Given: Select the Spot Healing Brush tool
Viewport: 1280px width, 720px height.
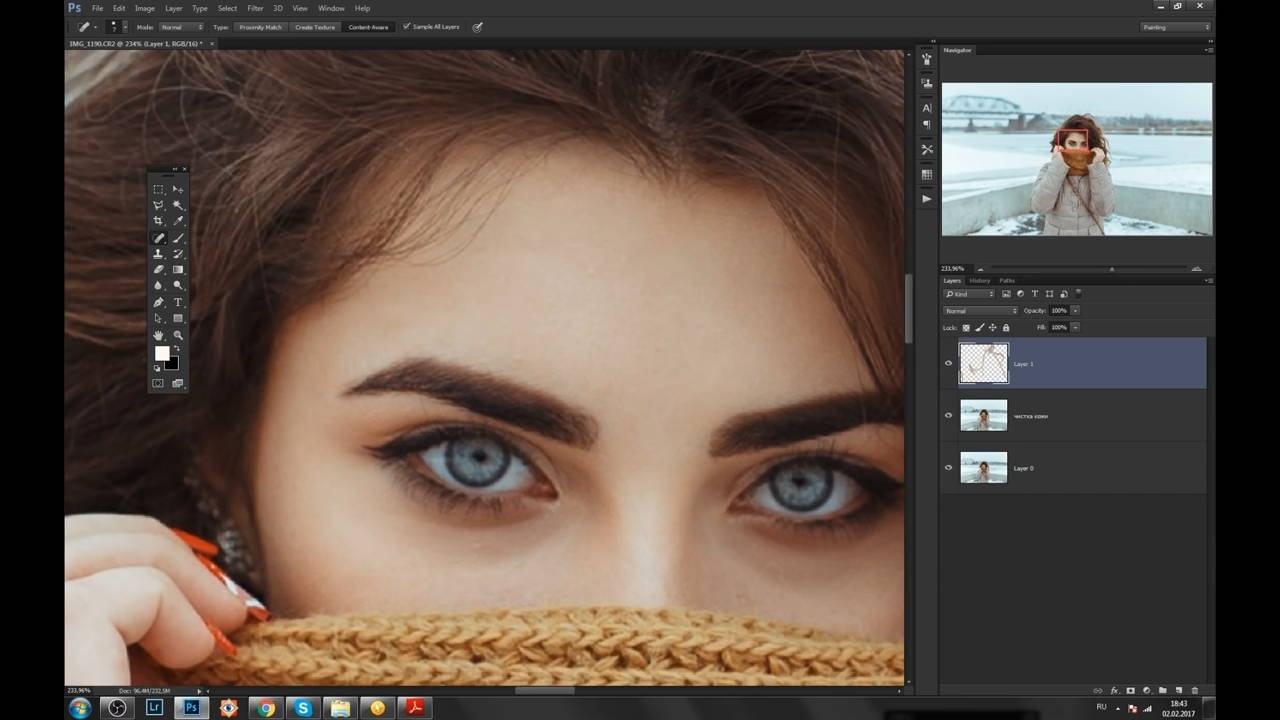Looking at the screenshot, I should click(158, 238).
